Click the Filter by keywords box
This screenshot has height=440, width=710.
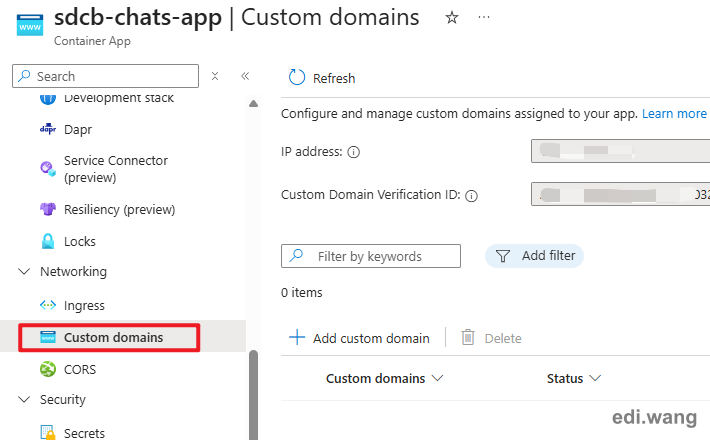(371, 256)
